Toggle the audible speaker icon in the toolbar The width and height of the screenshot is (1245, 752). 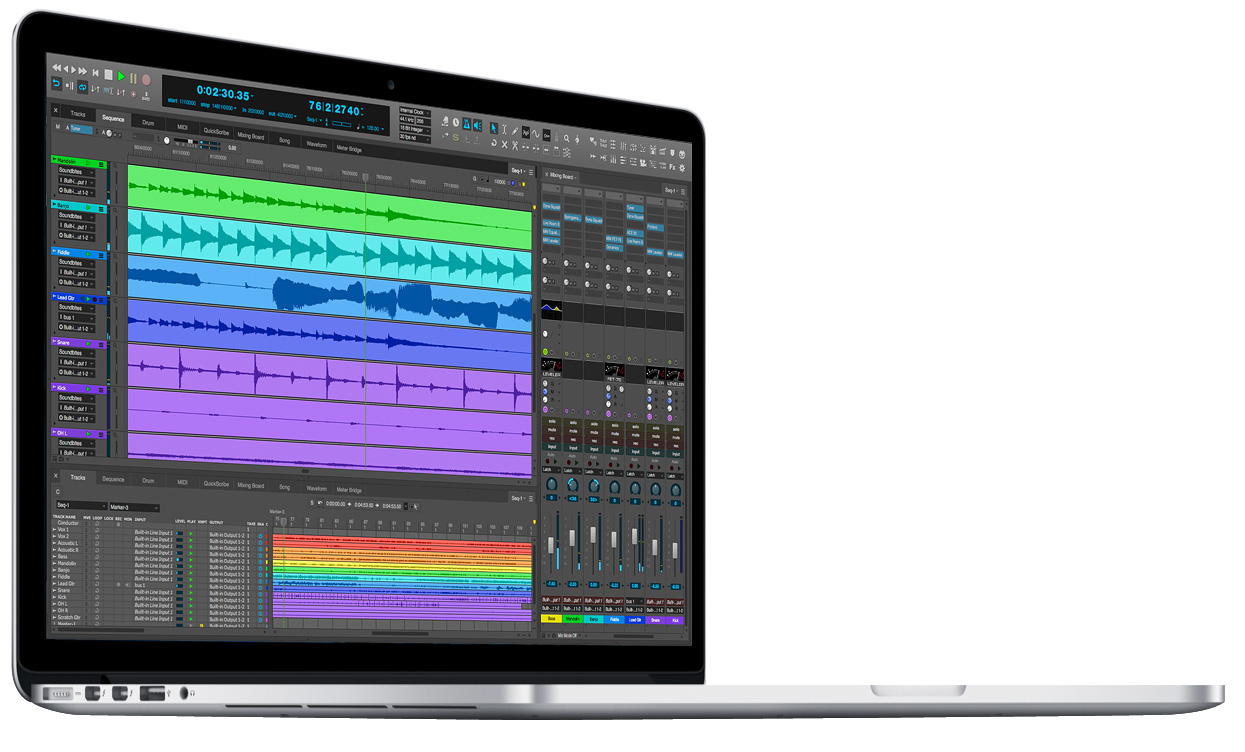pyautogui.click(x=477, y=125)
